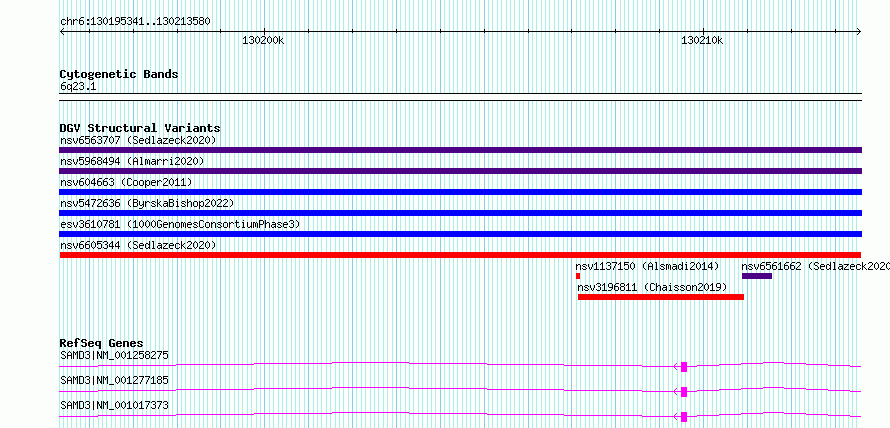Click the Cytogenetic Bands track title
Screen dimensions: 890x428
(x=119, y=74)
